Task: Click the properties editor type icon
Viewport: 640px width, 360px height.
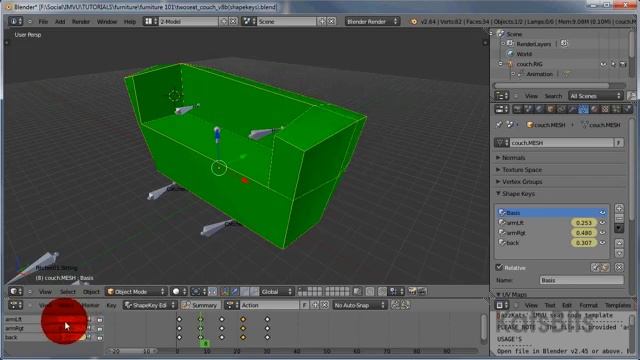Action: 502,109
